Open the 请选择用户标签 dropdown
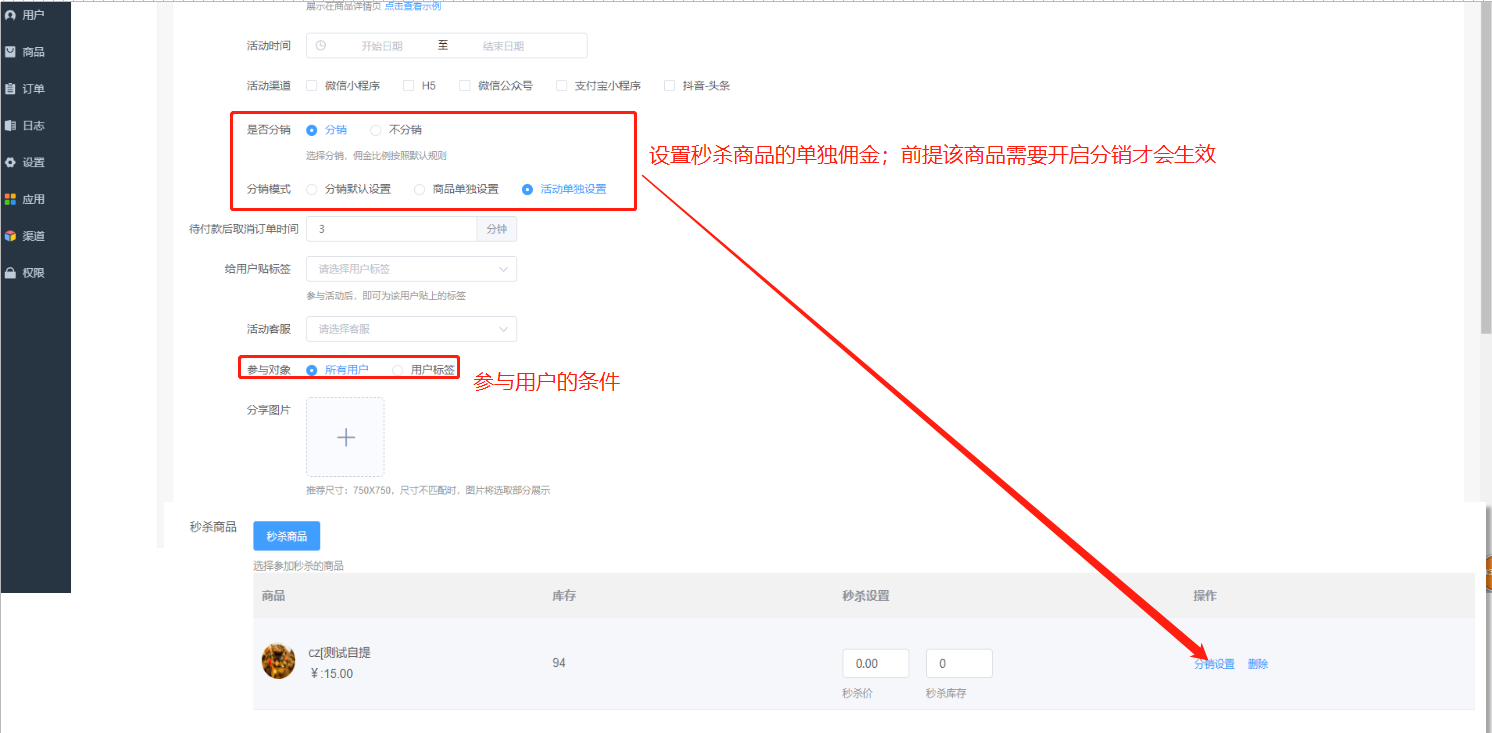 (411, 269)
